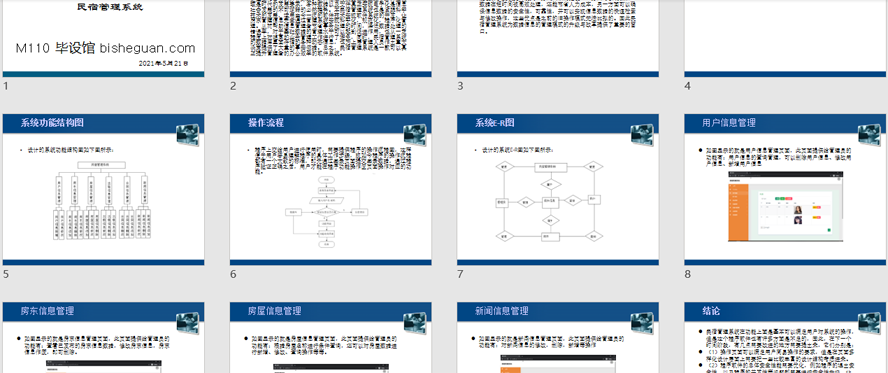Select the blank slide 4 thumbnail
The height and width of the screenshot is (373, 888).
pyautogui.click(x=785, y=38)
